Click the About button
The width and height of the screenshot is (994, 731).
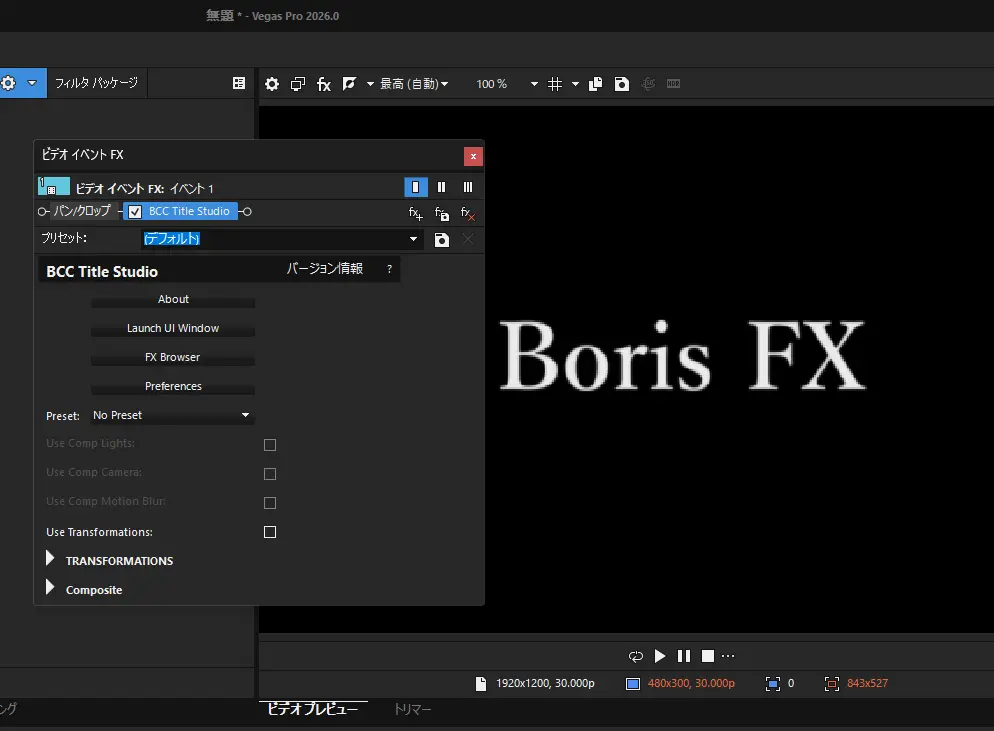(x=173, y=299)
